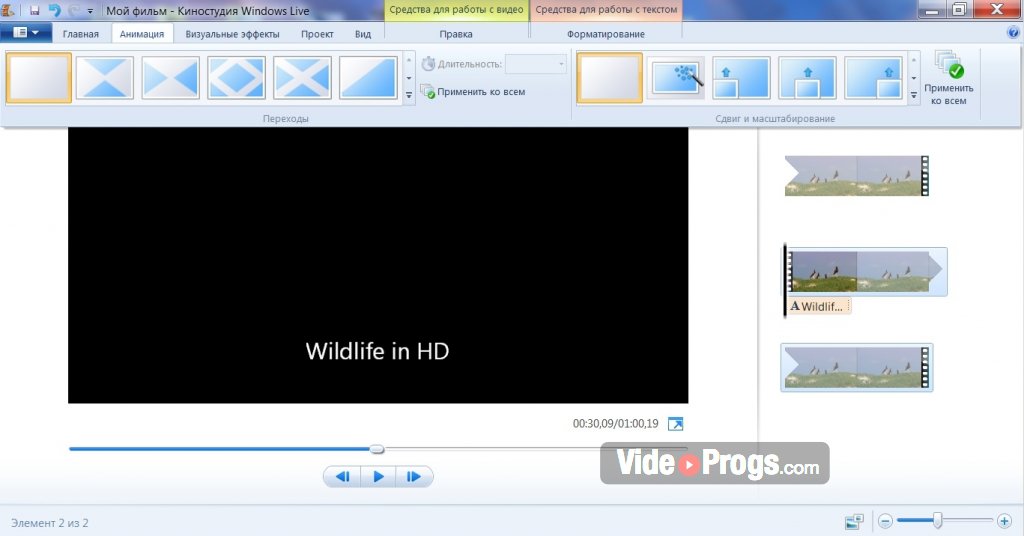Step to next frame
This screenshot has width=1024, height=536.
pyautogui.click(x=414, y=477)
